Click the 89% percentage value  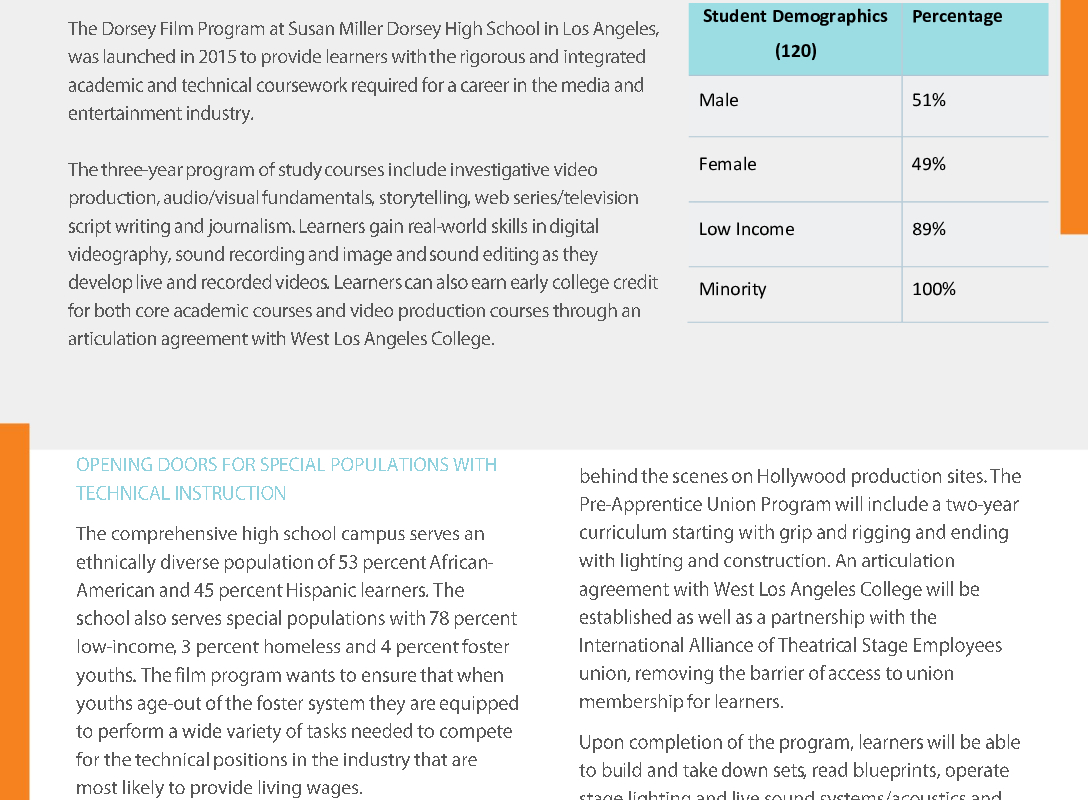point(928,230)
